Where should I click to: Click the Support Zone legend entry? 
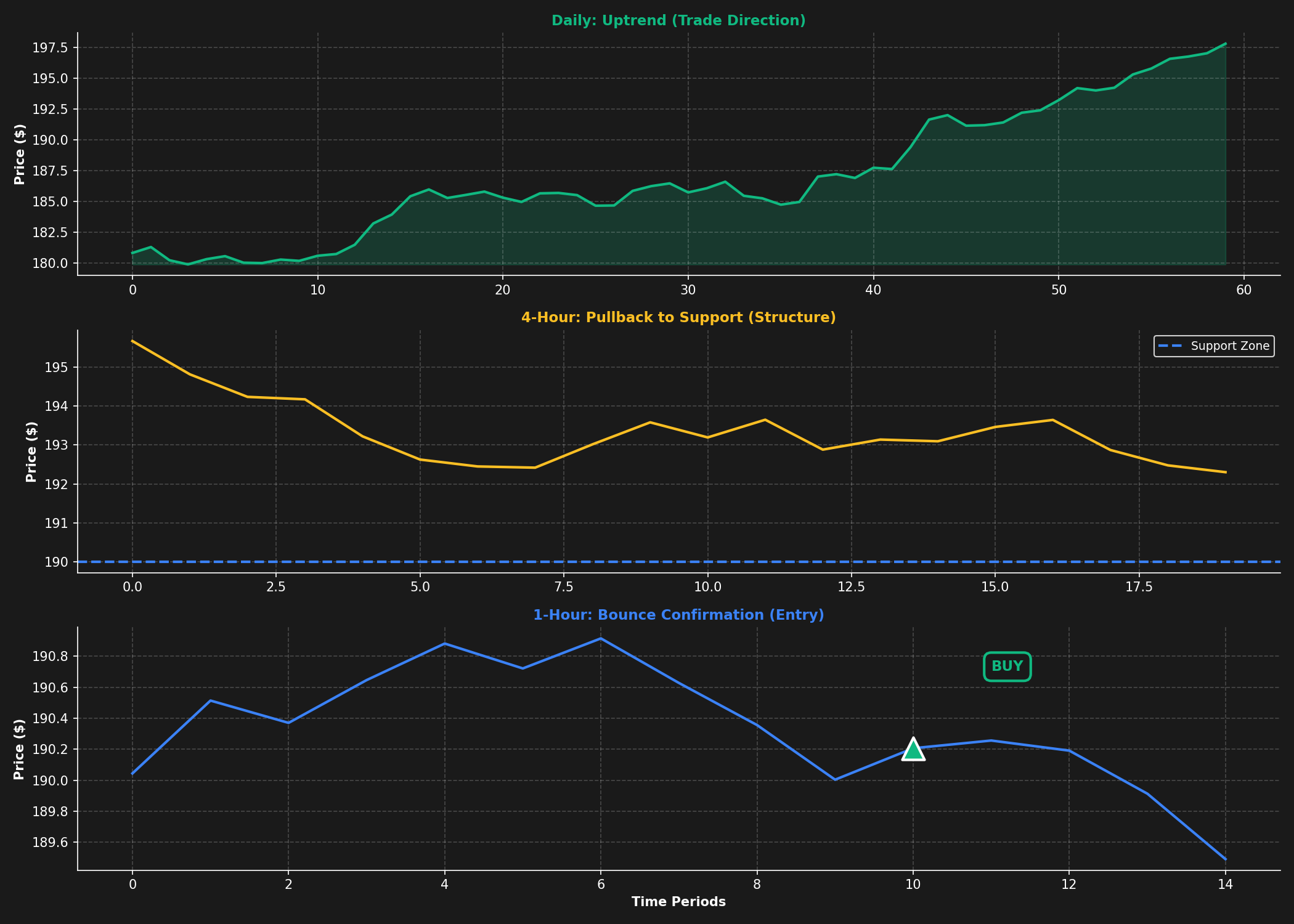click(x=1229, y=346)
